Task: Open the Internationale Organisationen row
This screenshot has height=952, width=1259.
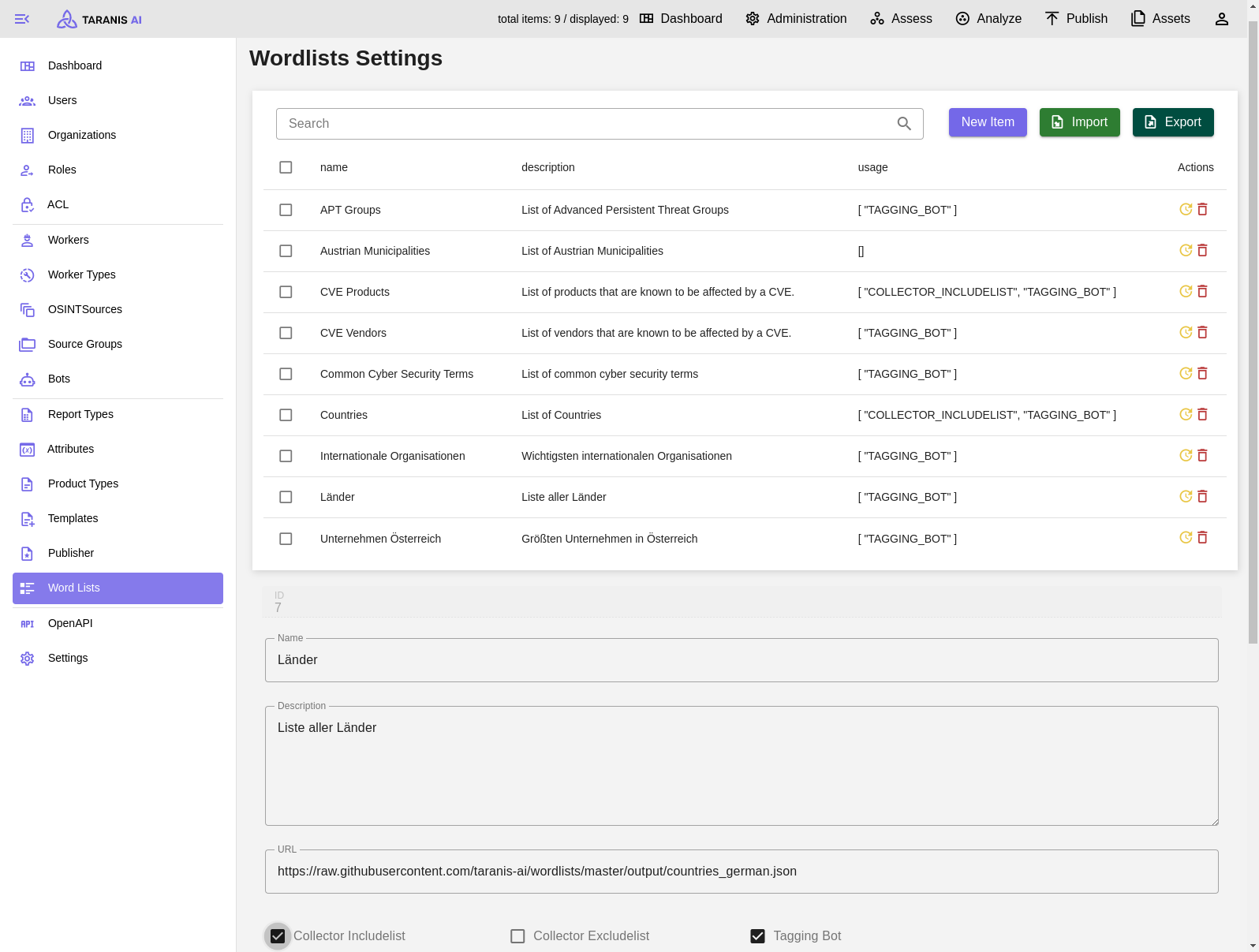Action: click(x=745, y=456)
